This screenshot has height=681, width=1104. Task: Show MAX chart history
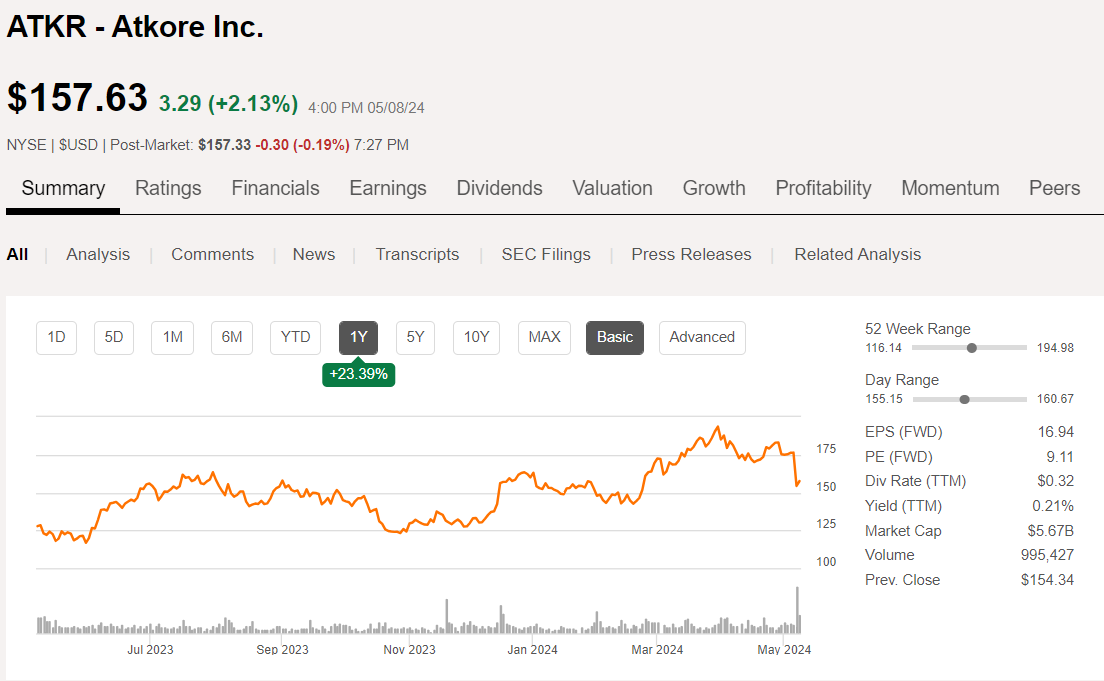[544, 337]
